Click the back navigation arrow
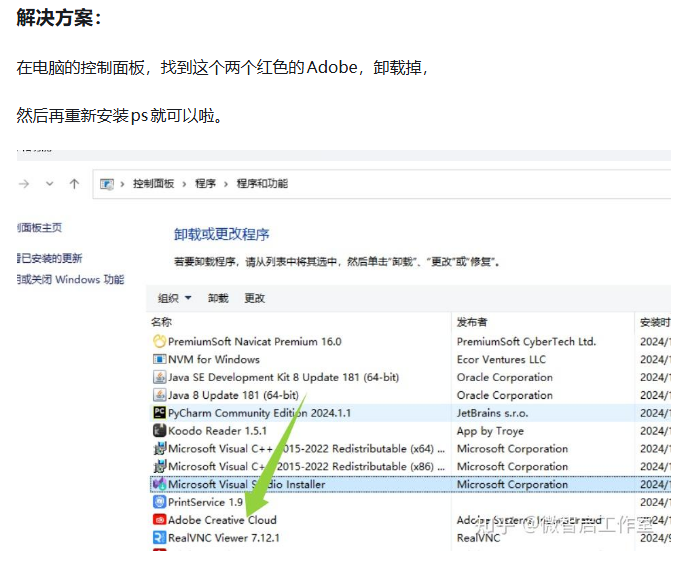Image resolution: width=688 pixels, height=568 pixels. click(x=24, y=184)
